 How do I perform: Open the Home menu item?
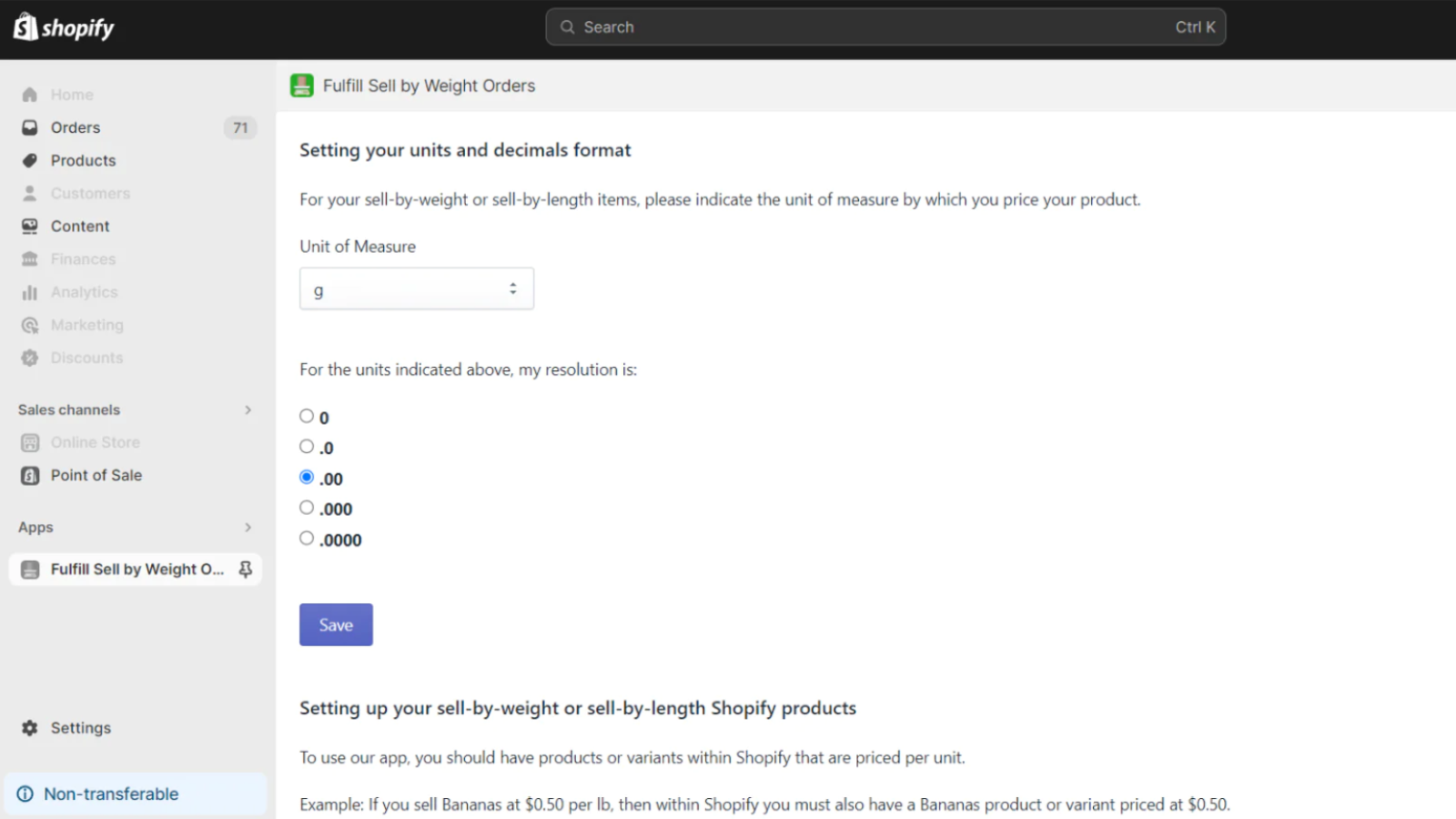point(72,95)
